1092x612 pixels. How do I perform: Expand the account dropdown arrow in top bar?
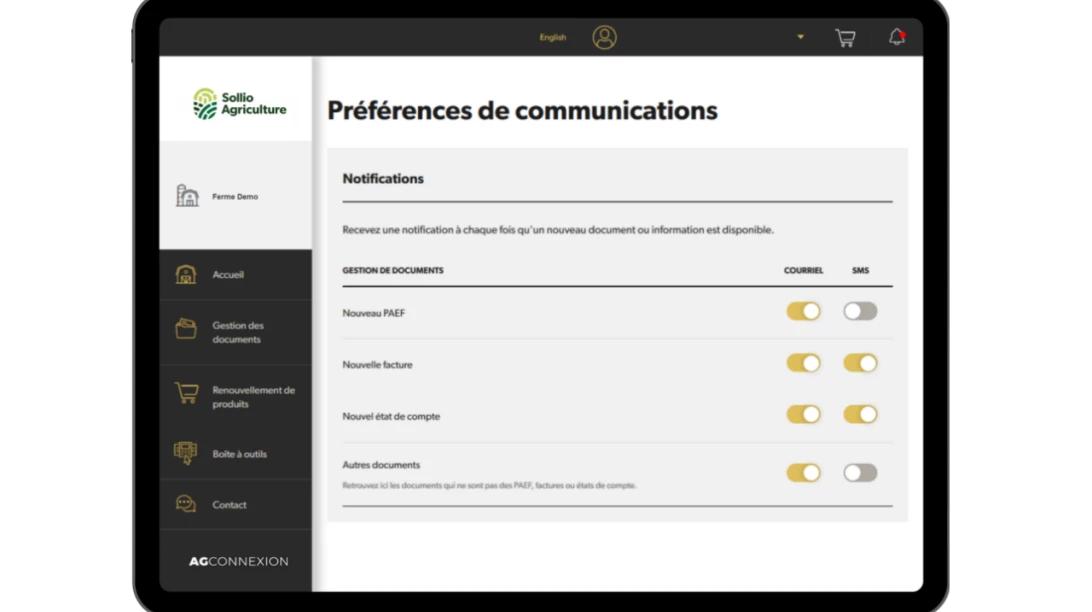800,37
